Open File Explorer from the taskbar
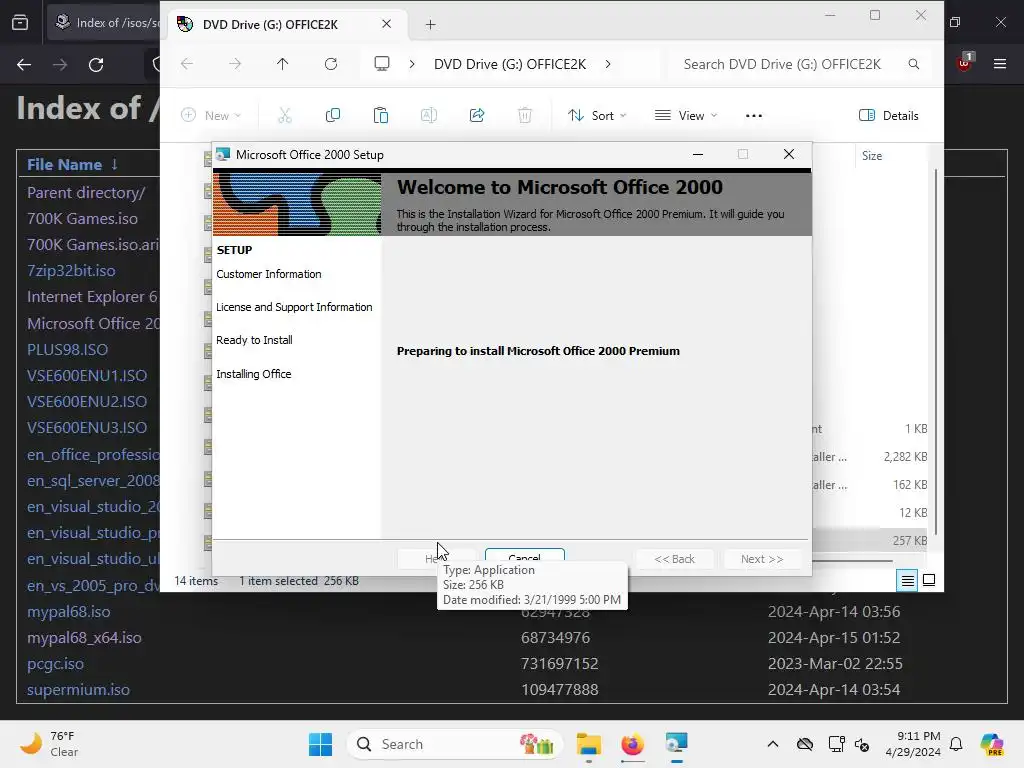Viewport: 1024px width, 768px height. point(588,744)
